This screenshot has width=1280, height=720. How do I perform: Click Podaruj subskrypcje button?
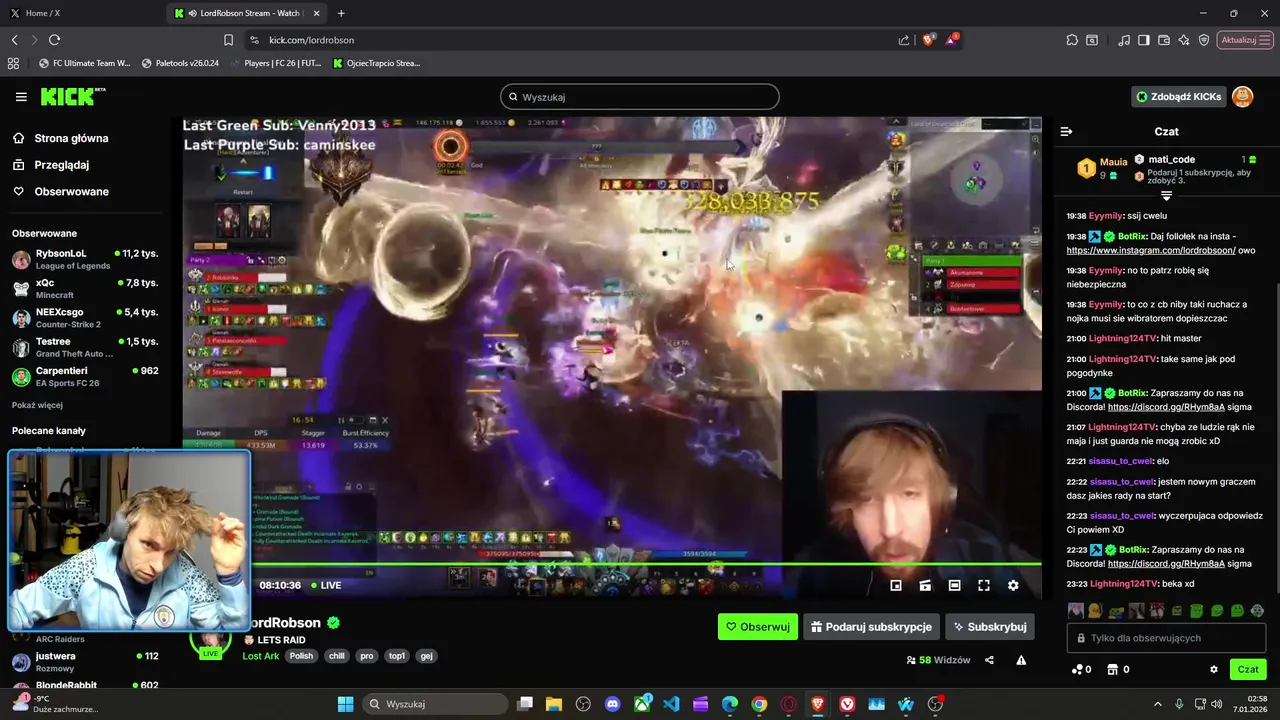point(871,627)
